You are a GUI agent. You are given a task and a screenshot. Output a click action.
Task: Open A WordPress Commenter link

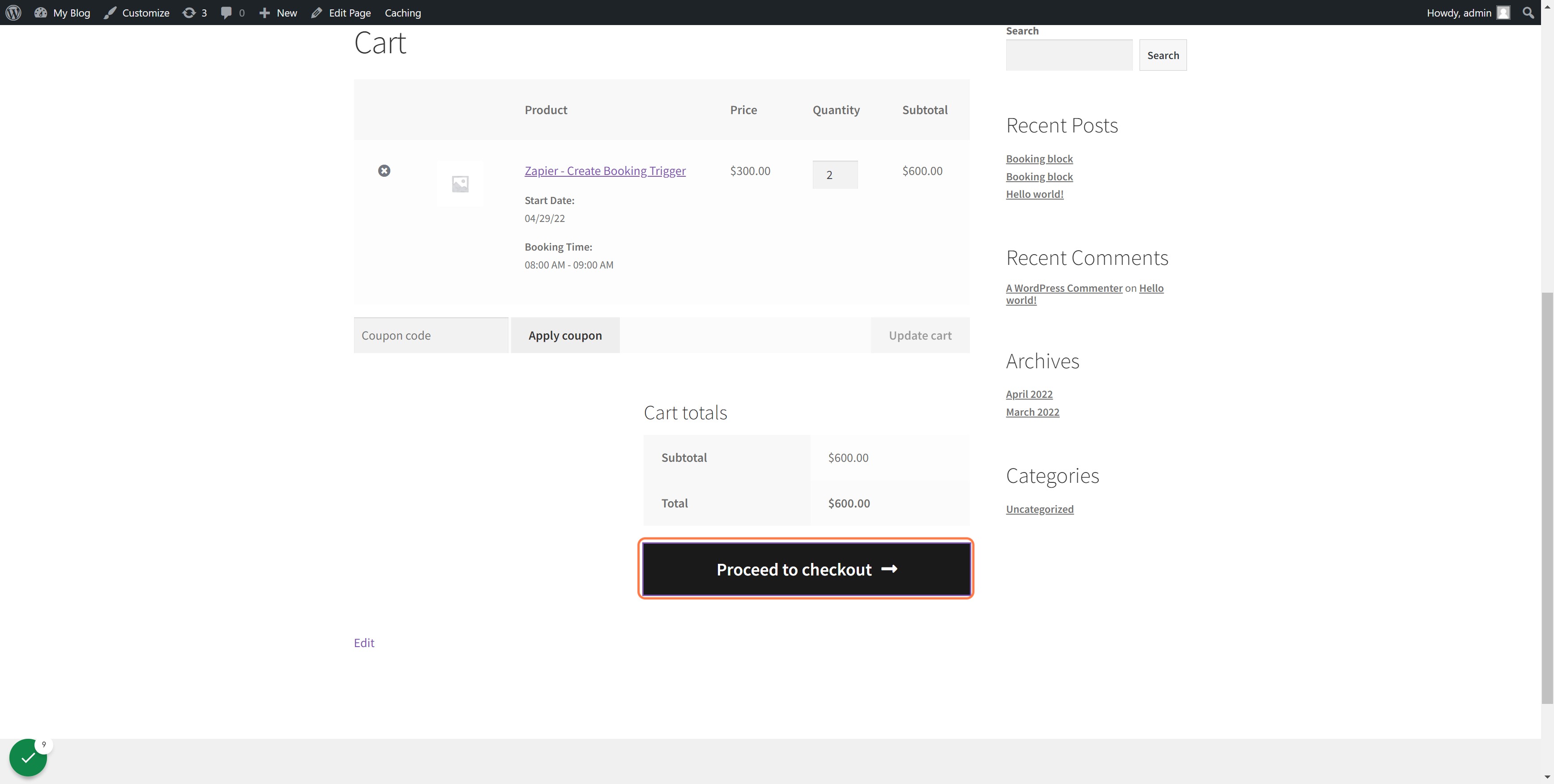coord(1064,288)
